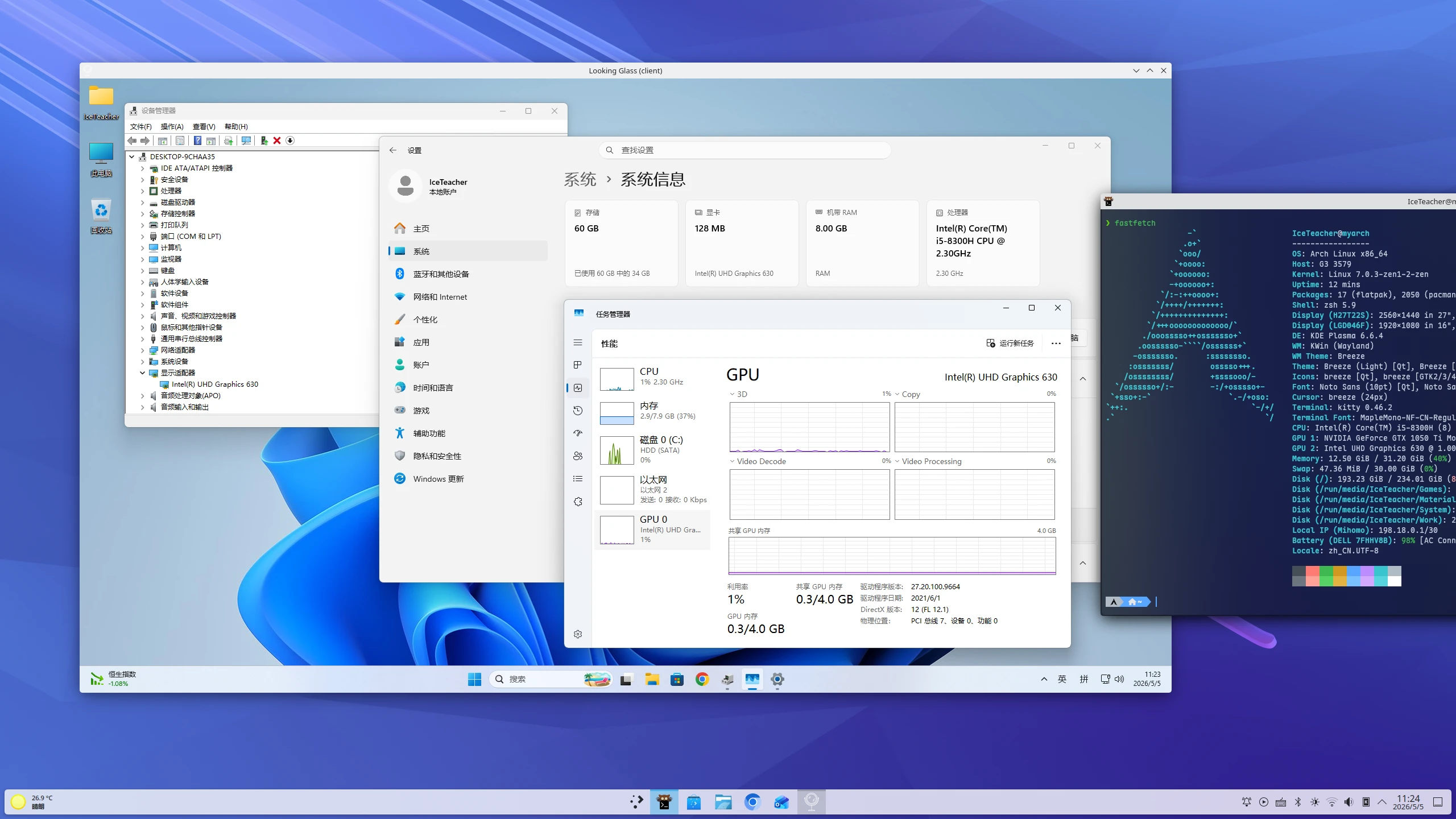Click the back arrow in the Device Manager toolbar
Viewport: 1456px width, 819px height.
tap(132, 140)
